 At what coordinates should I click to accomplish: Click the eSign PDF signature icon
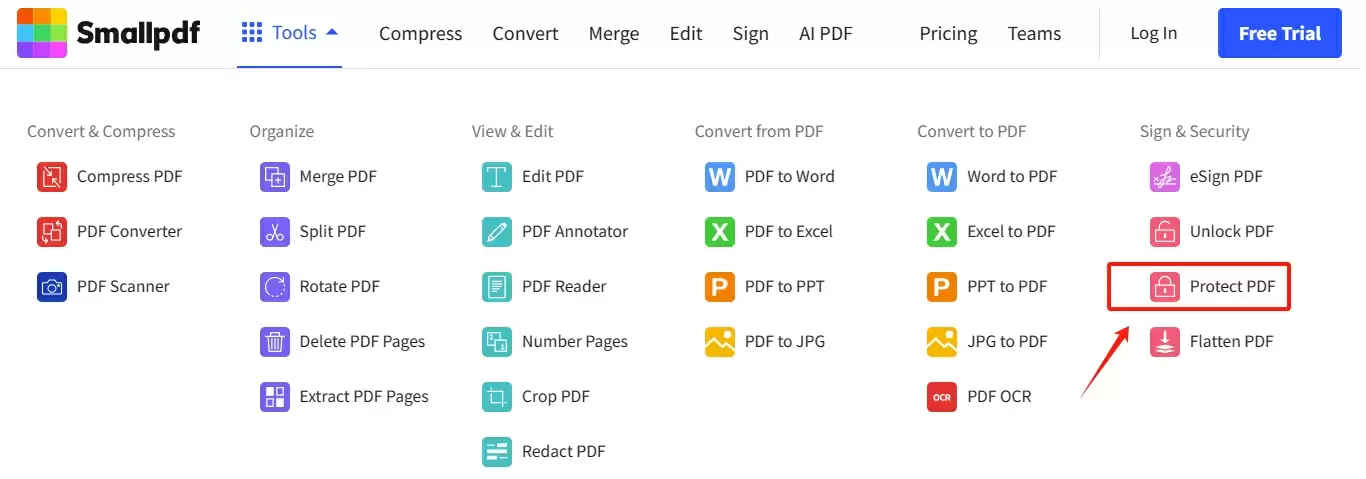pyautogui.click(x=1164, y=177)
